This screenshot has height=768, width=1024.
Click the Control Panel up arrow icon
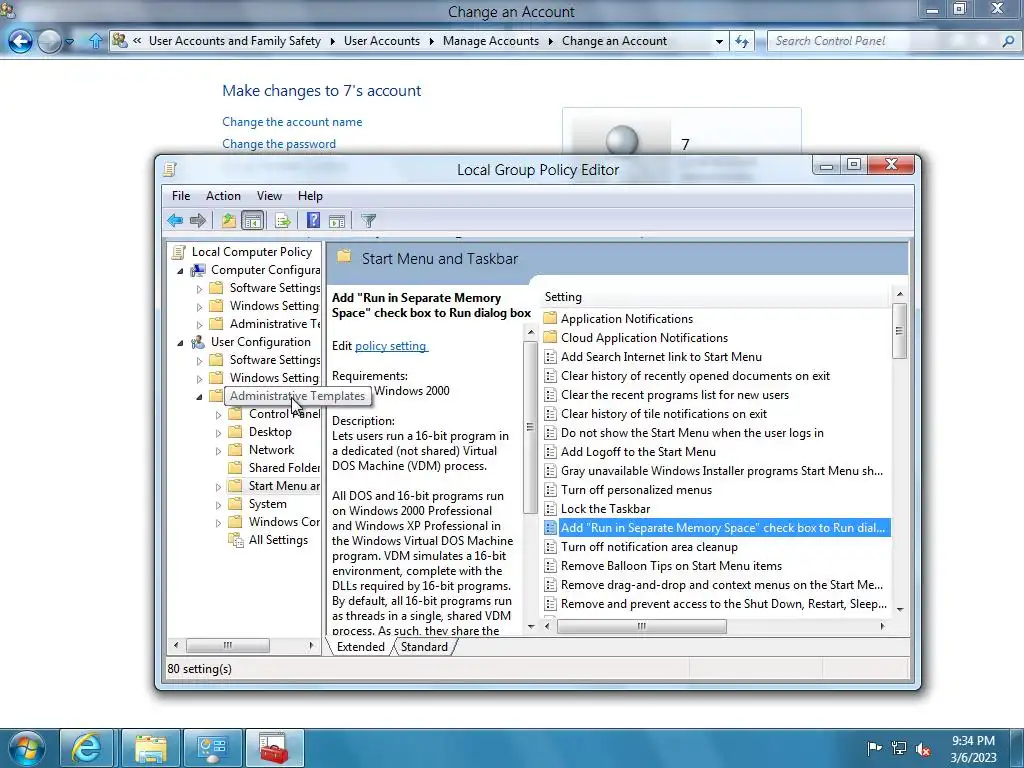[95, 41]
